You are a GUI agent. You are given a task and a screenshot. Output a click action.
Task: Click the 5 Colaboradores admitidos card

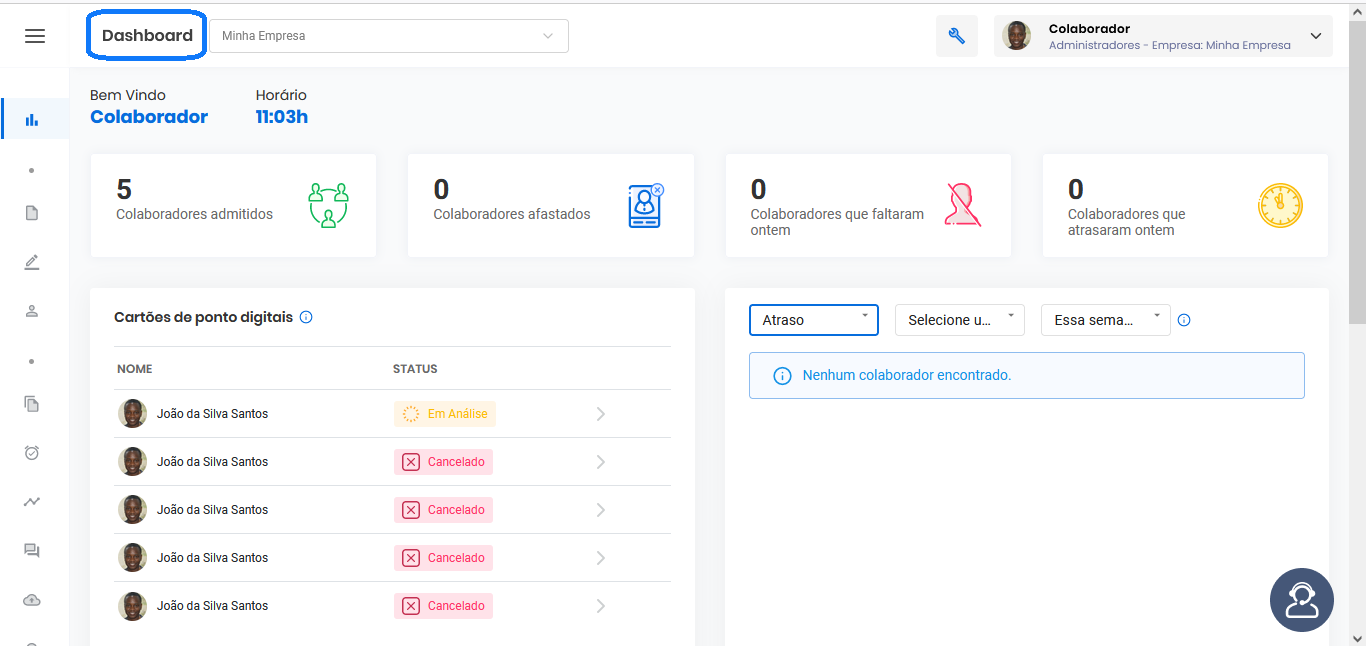click(233, 205)
